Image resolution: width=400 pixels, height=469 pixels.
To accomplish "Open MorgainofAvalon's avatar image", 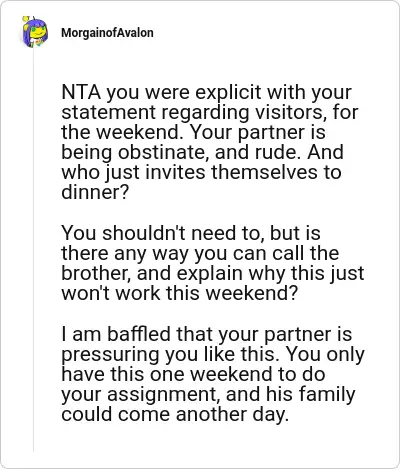I will tap(35, 32).
